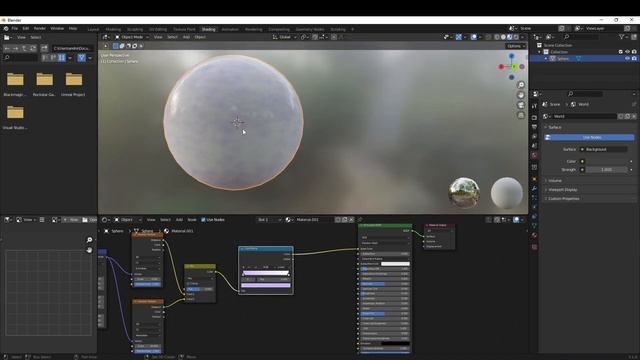640x360 pixels.
Task: Add a new workspace with plus icon
Action: pos(352,29)
